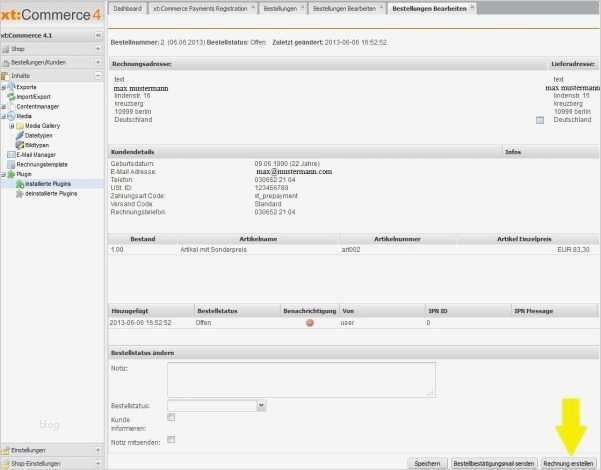Click the Bestand column header
Viewport: 601px width, 470px height.
point(143,239)
